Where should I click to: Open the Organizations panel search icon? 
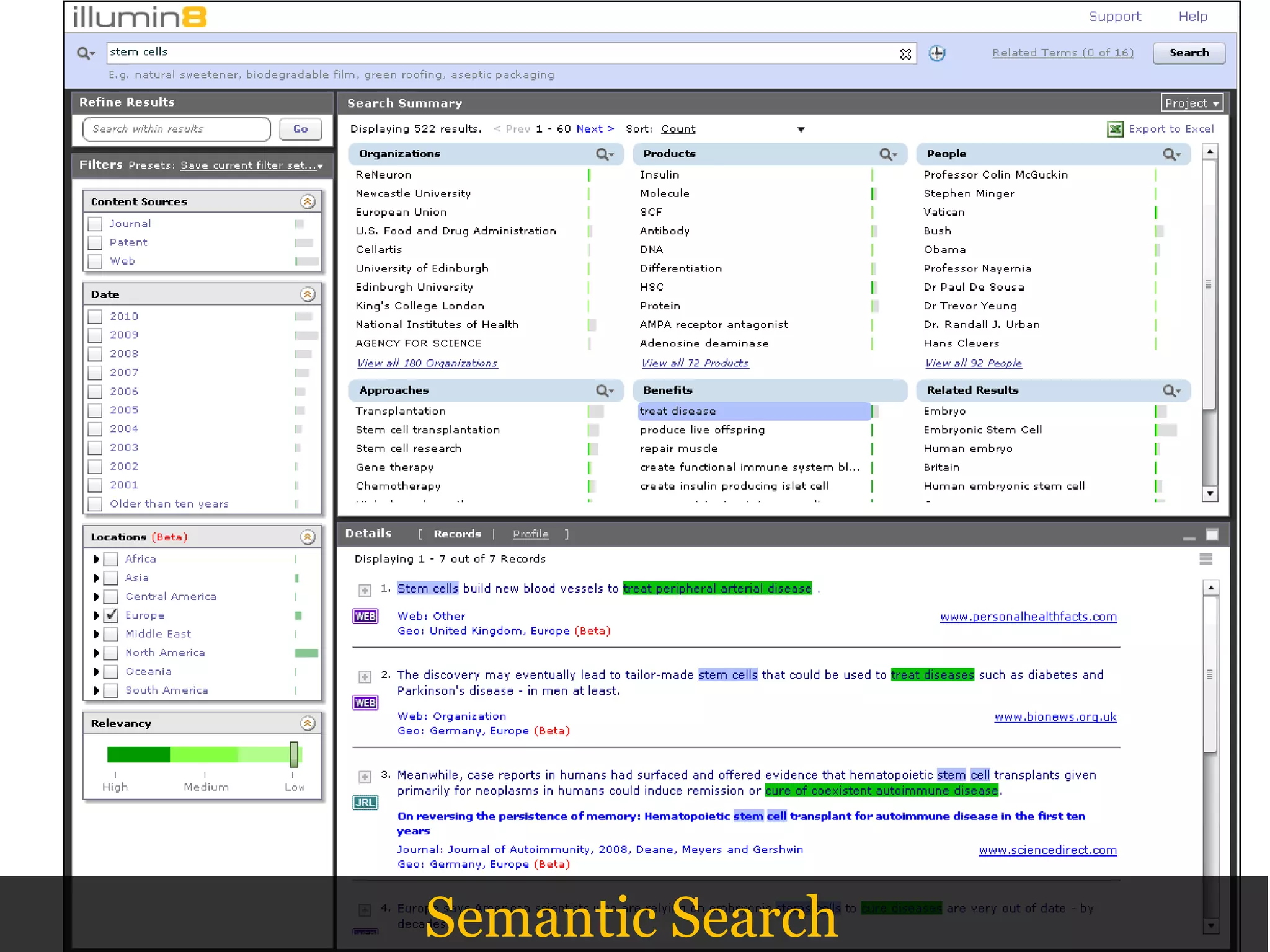point(605,154)
